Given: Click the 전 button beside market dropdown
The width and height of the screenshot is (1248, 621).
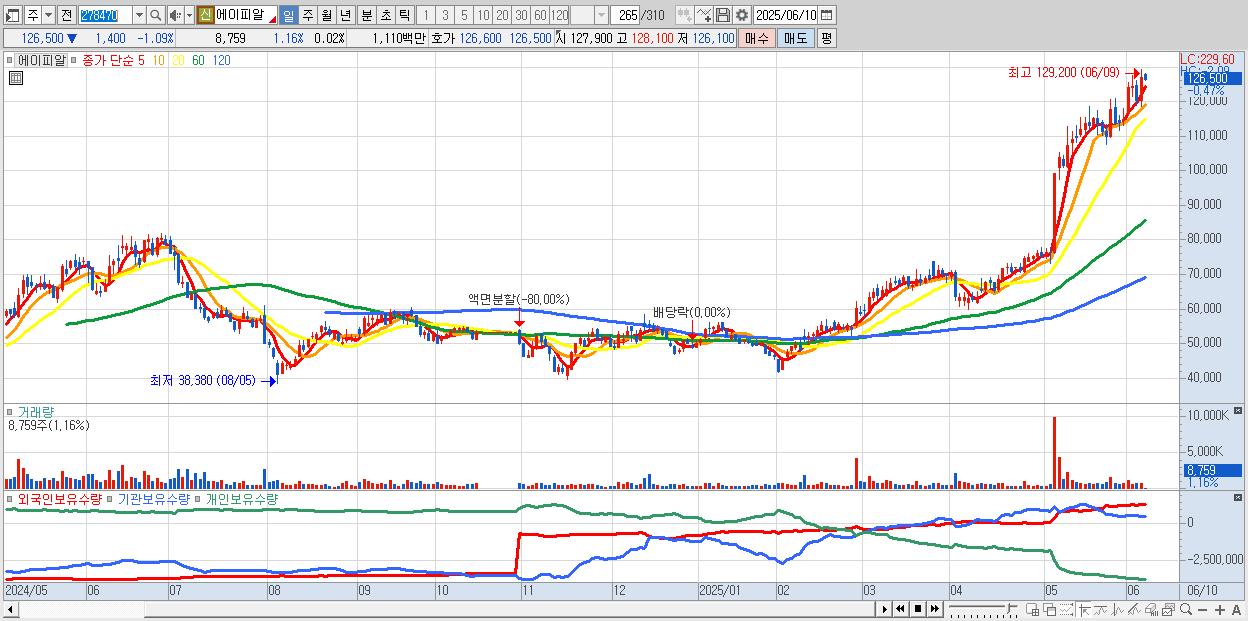Looking at the screenshot, I should click(67, 15).
